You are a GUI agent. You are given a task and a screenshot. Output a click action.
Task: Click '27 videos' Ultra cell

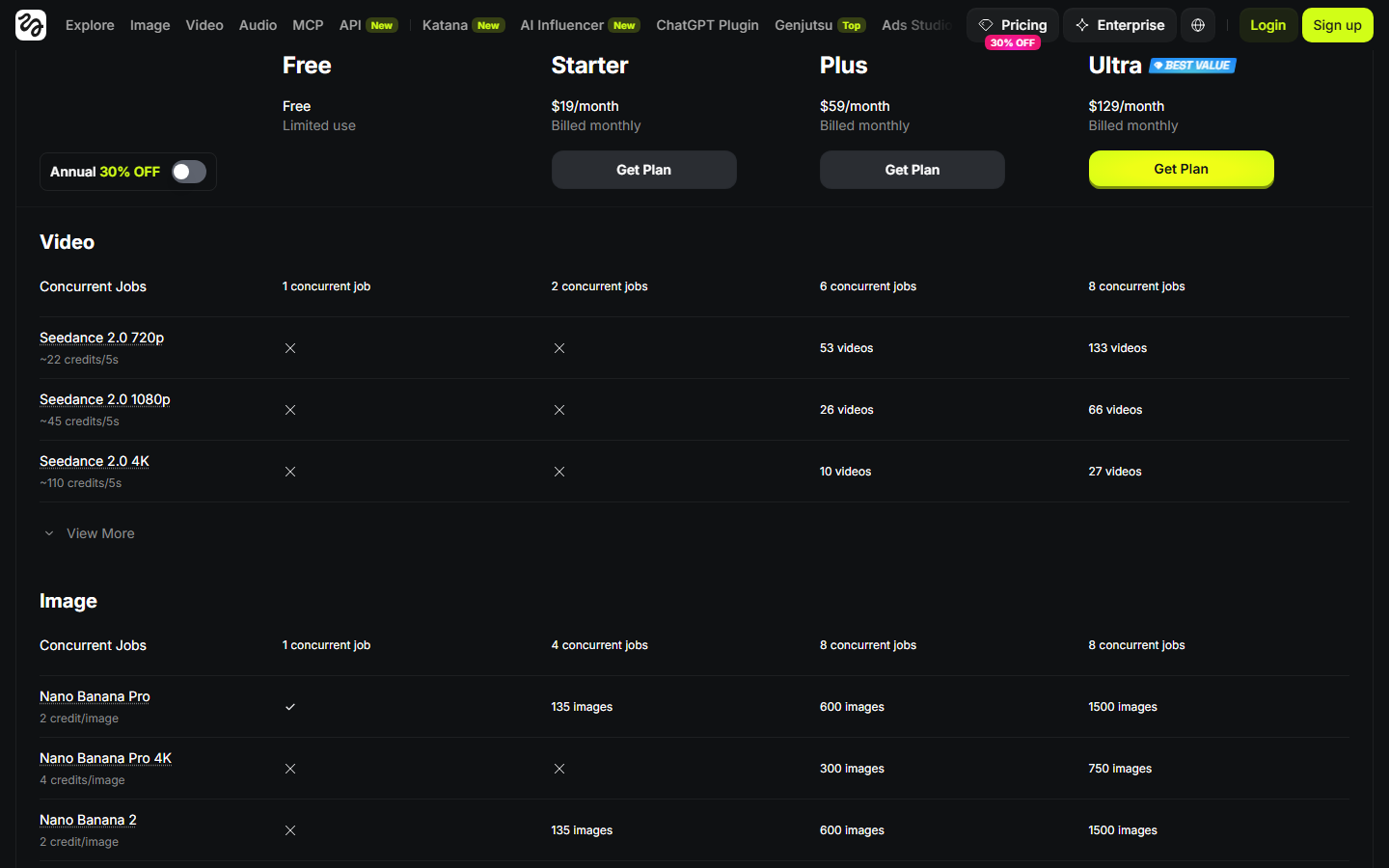tap(1115, 472)
